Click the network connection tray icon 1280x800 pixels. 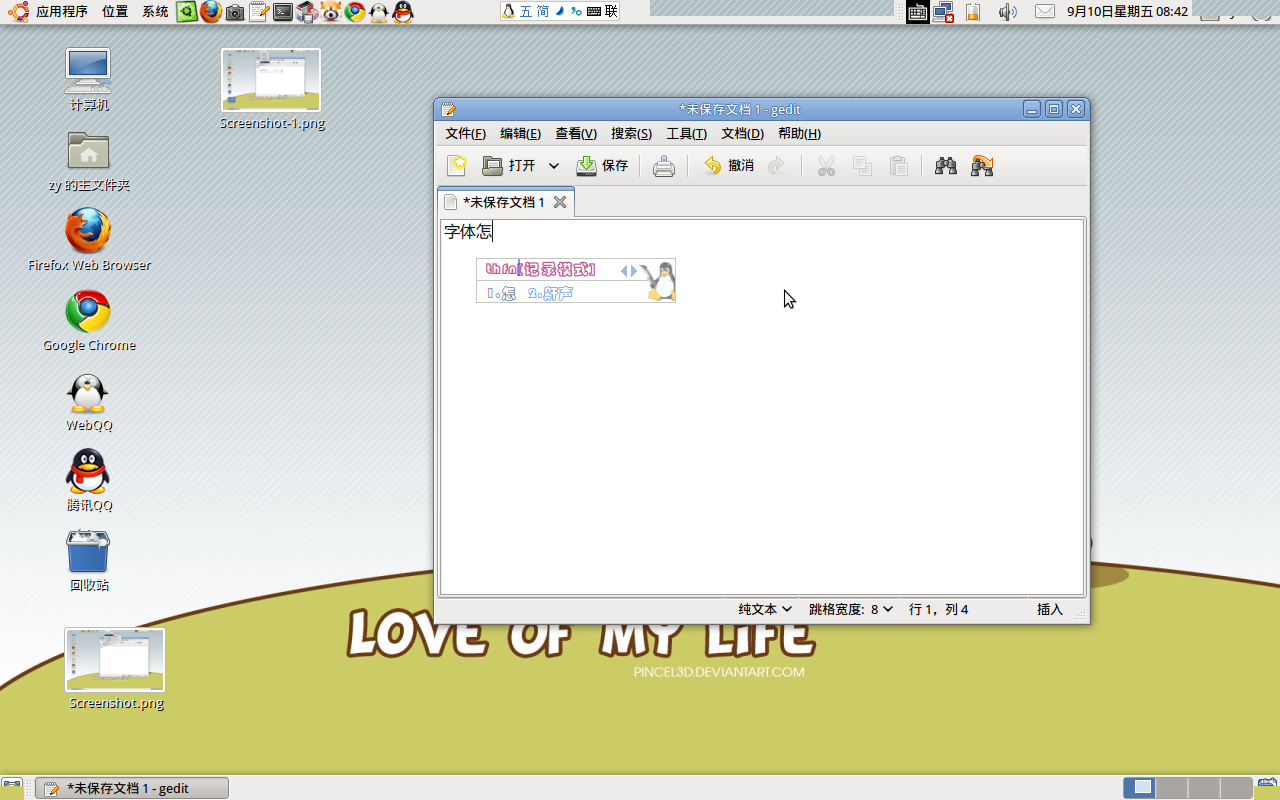pos(944,12)
